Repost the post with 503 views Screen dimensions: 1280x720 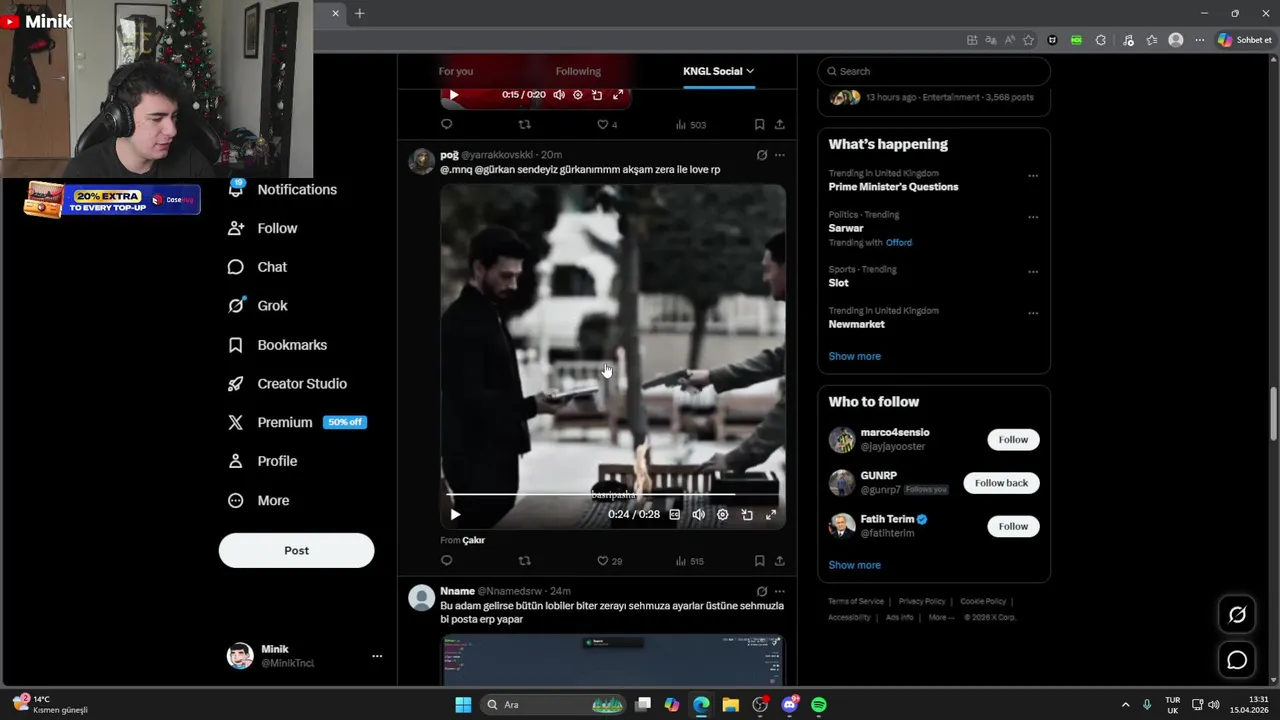524,125
